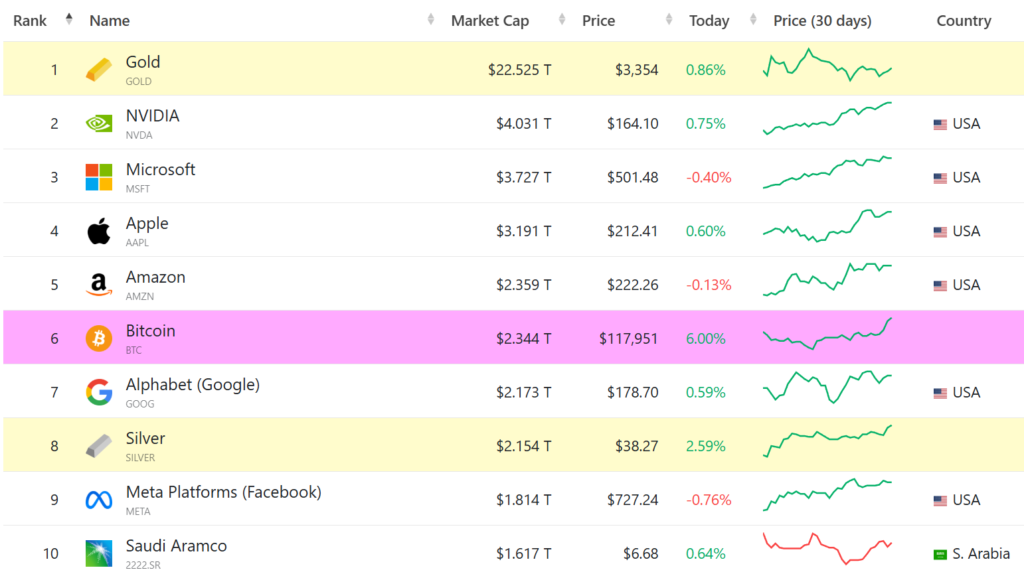Screen dimensions: 1024x578
Task: Click the Silver bar icon
Action: pyautogui.click(x=99, y=446)
